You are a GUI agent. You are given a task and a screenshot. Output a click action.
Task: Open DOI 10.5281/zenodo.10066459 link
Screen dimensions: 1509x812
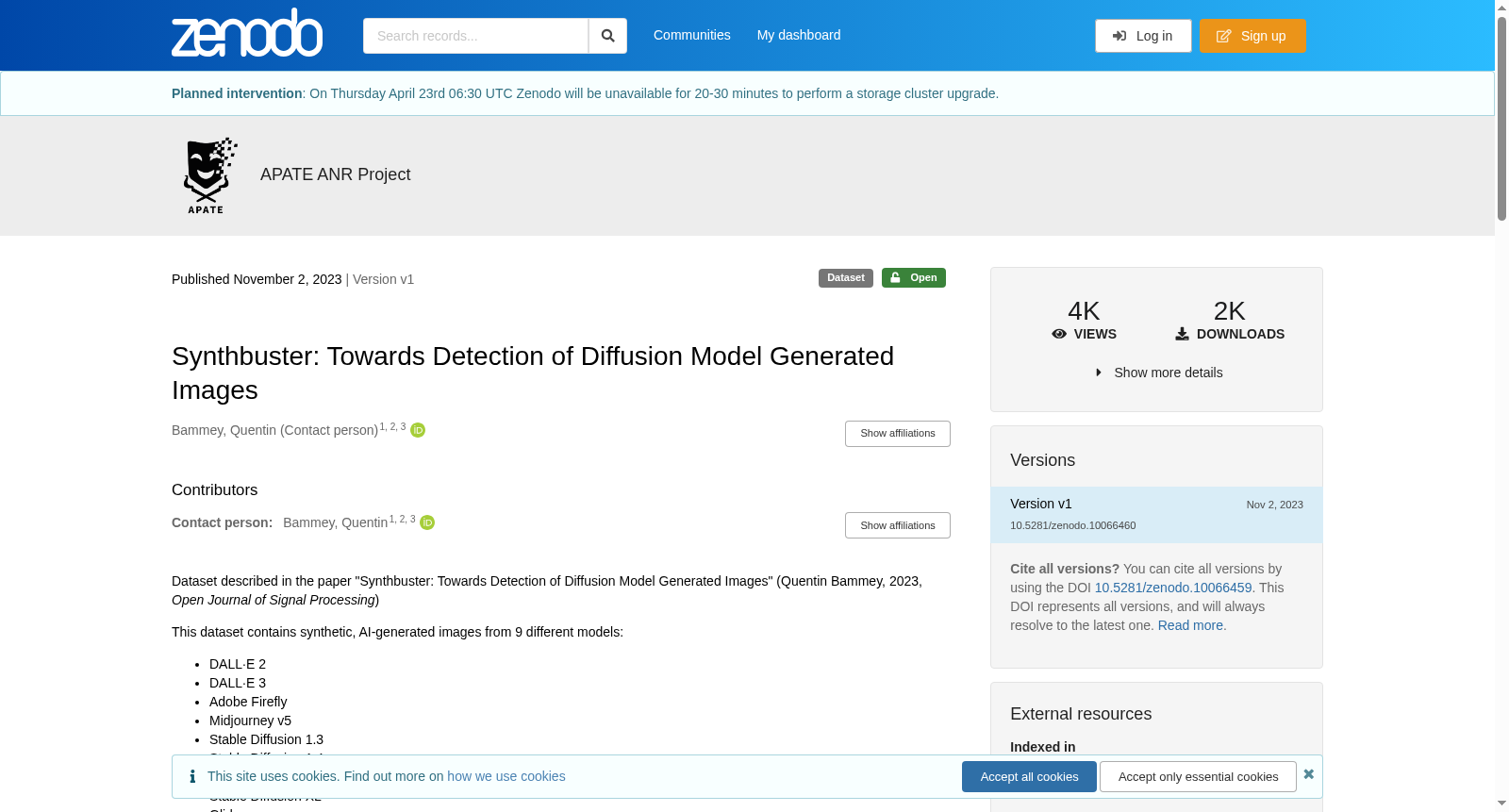[x=1173, y=588]
